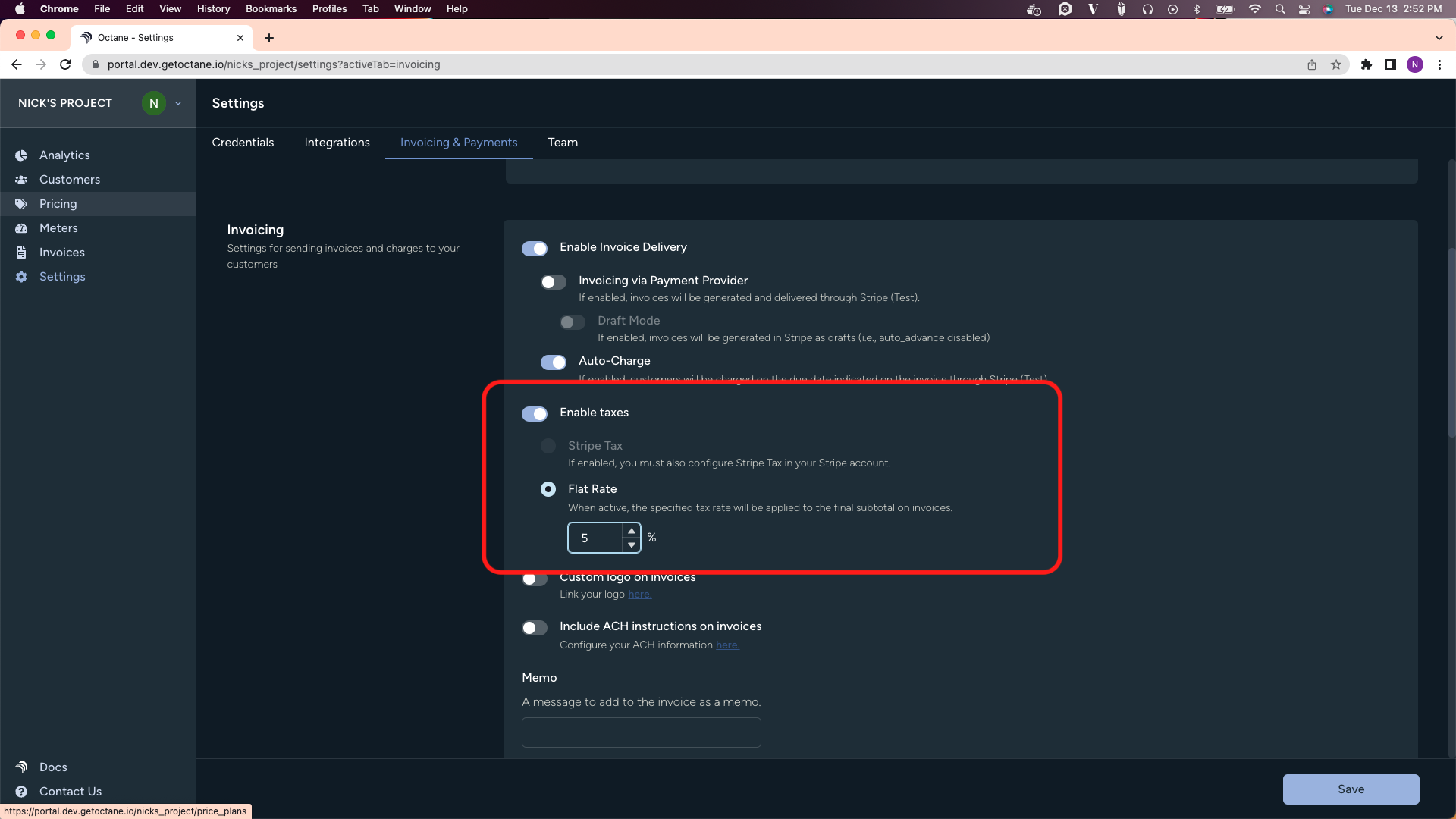Click the Invoices document icon
The image size is (1456, 819).
pos(21,253)
